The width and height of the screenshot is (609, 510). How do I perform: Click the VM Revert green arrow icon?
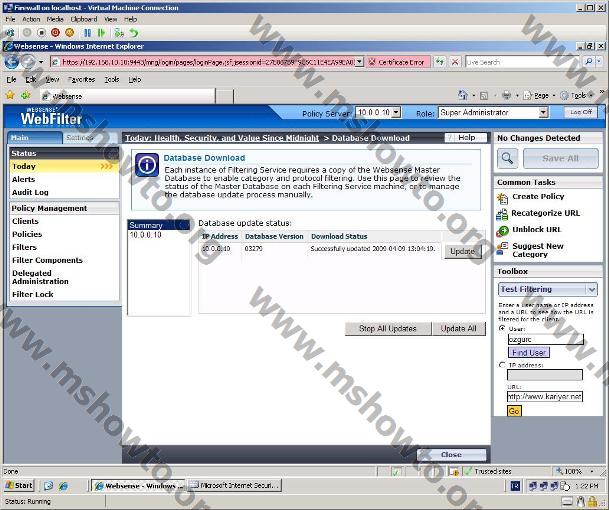pos(134,33)
